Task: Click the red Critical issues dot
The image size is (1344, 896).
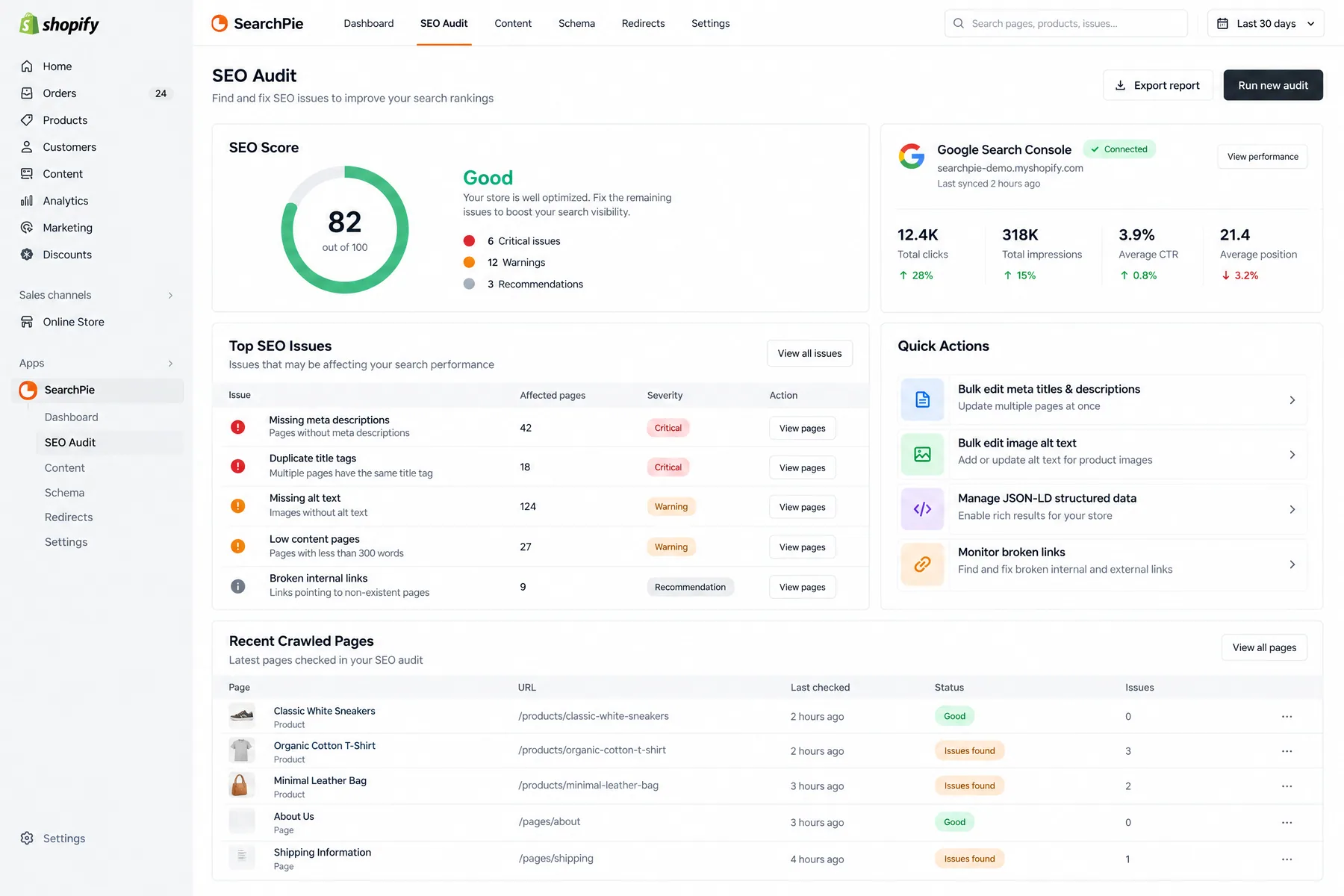Action: [x=469, y=240]
